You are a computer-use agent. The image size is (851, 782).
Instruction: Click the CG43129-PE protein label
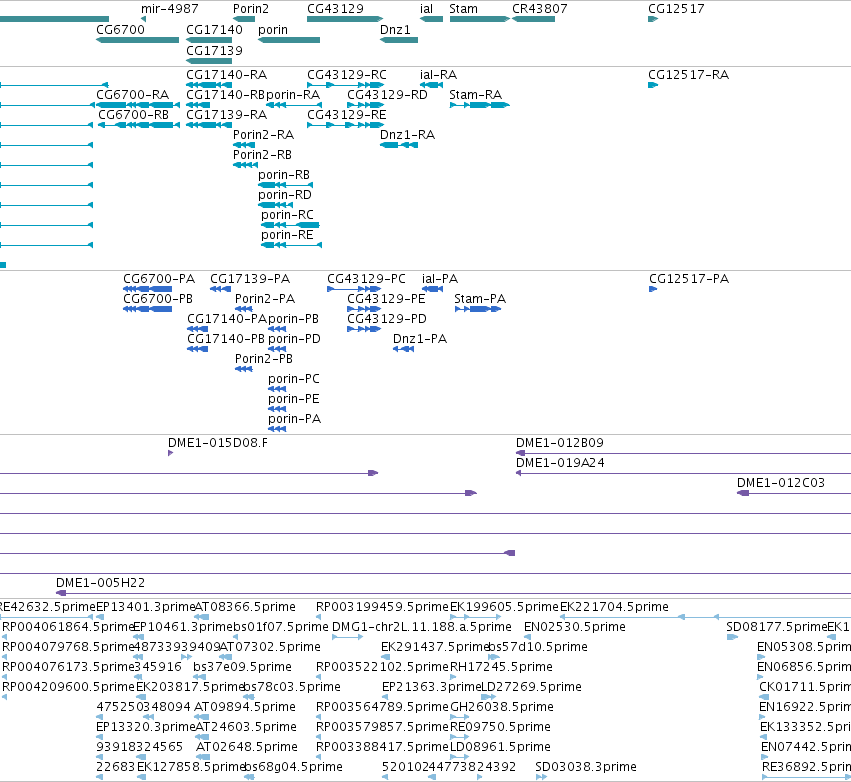[386, 298]
